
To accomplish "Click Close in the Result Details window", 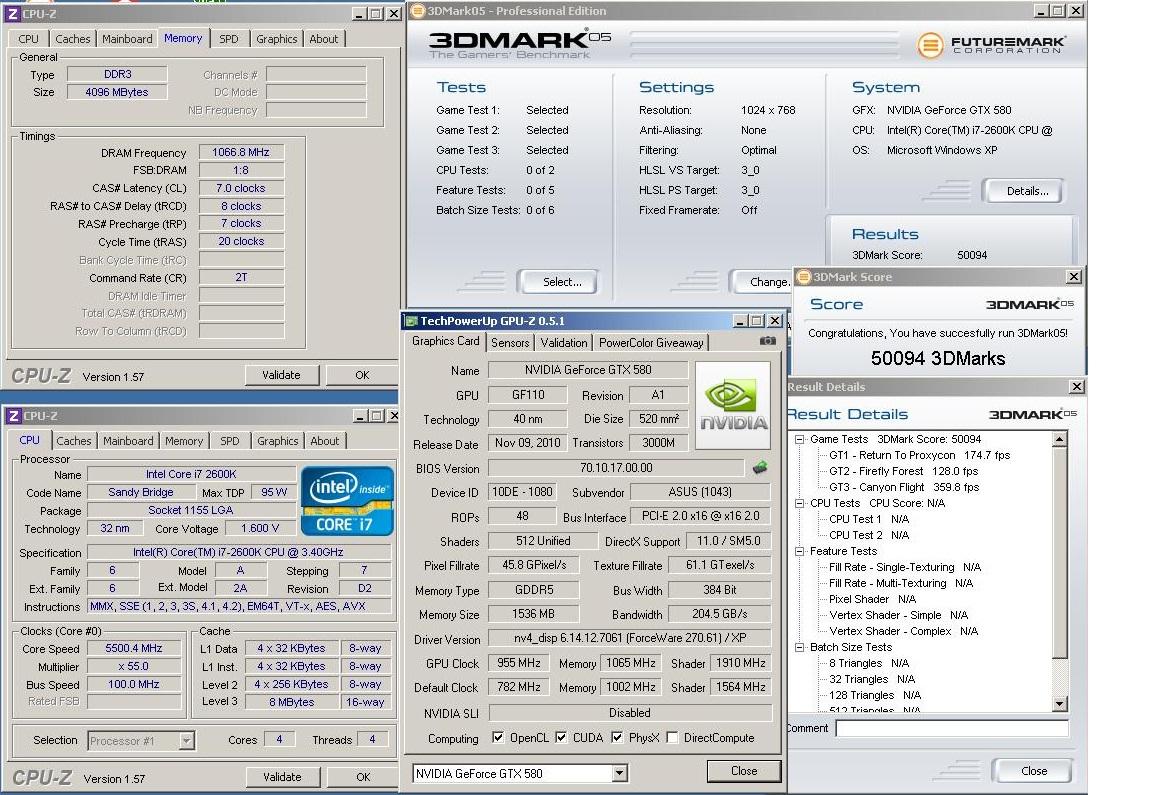I will pyautogui.click(x=1033, y=771).
